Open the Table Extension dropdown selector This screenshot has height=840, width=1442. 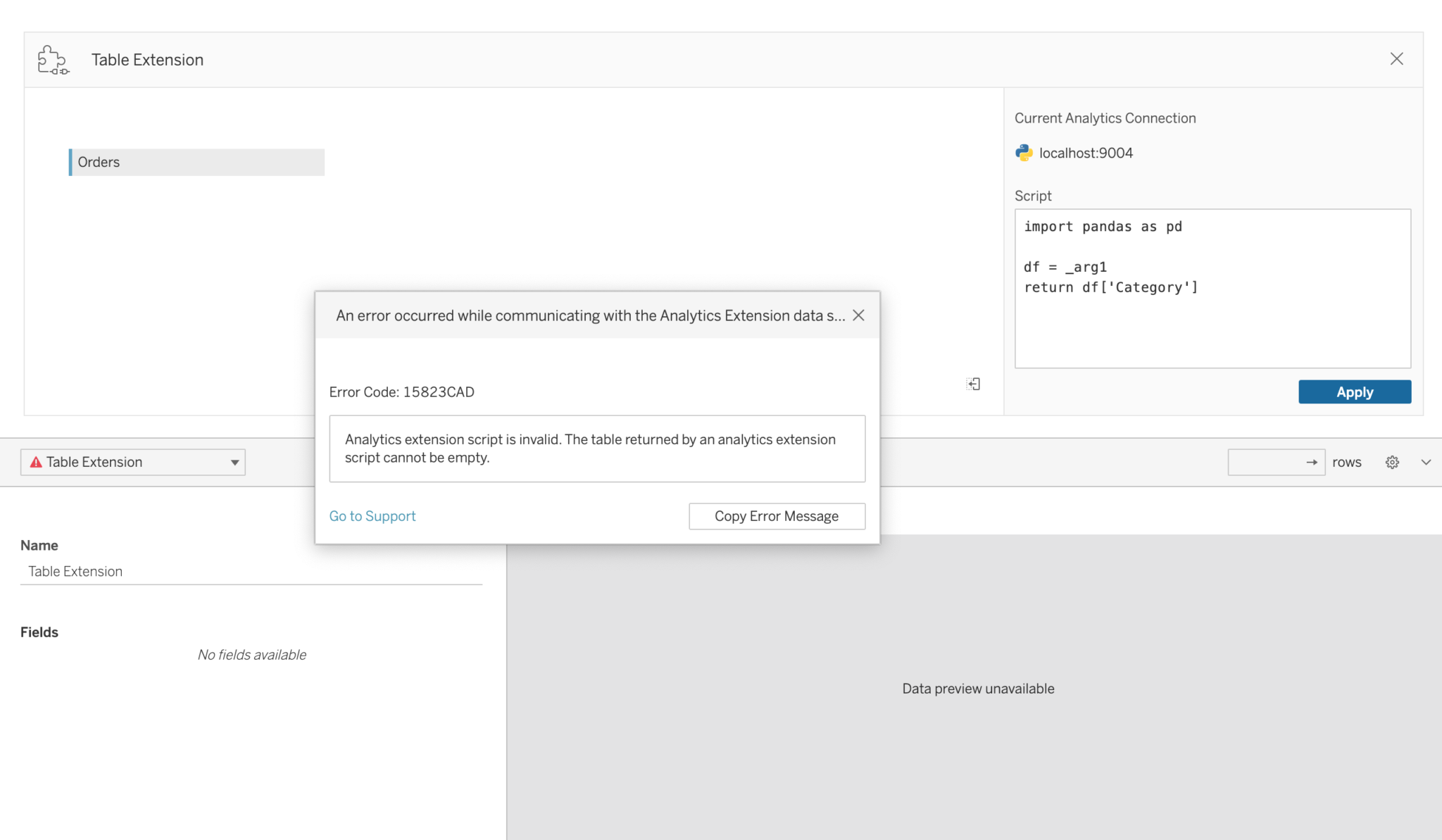(x=234, y=462)
